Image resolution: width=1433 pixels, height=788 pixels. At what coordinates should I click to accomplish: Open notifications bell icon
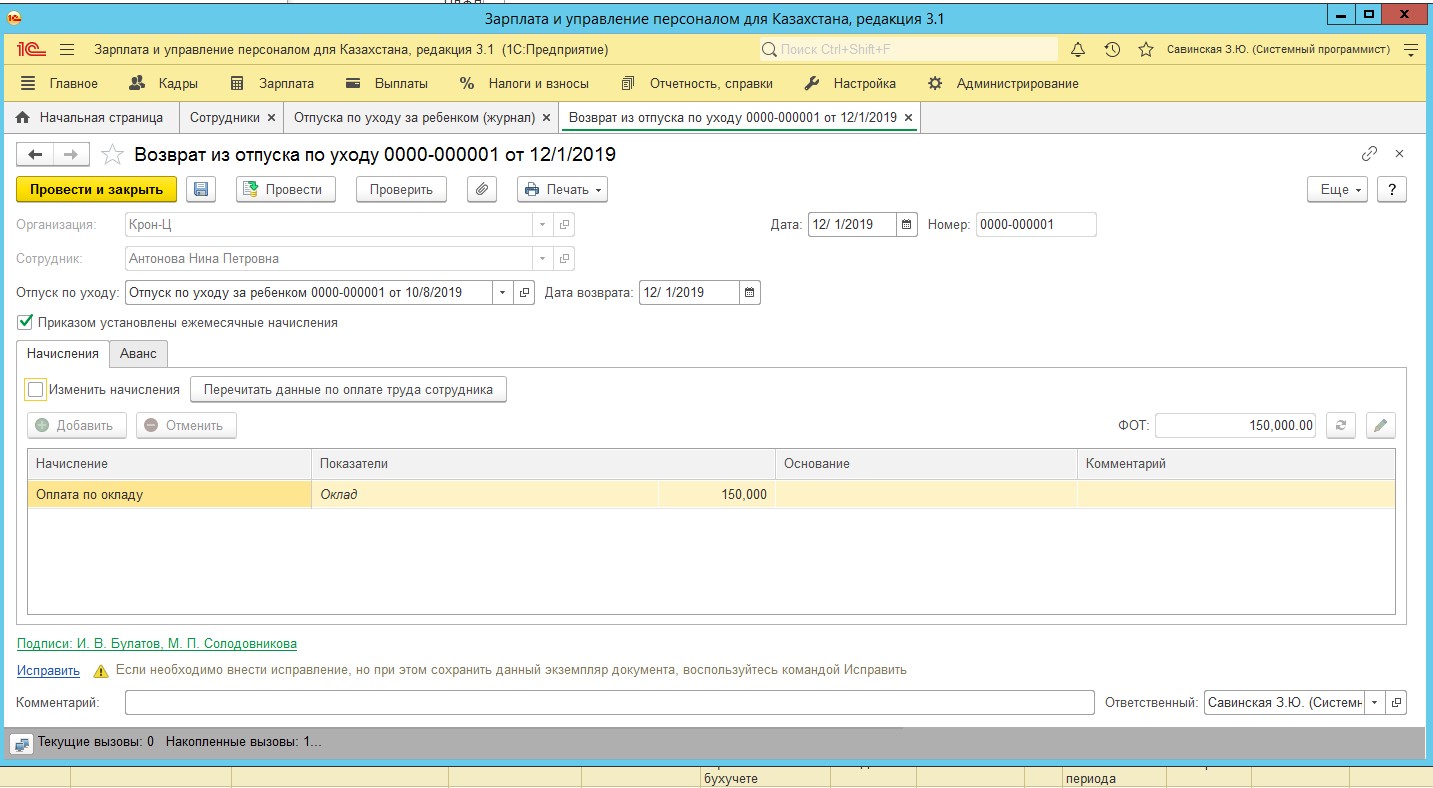coord(1078,49)
